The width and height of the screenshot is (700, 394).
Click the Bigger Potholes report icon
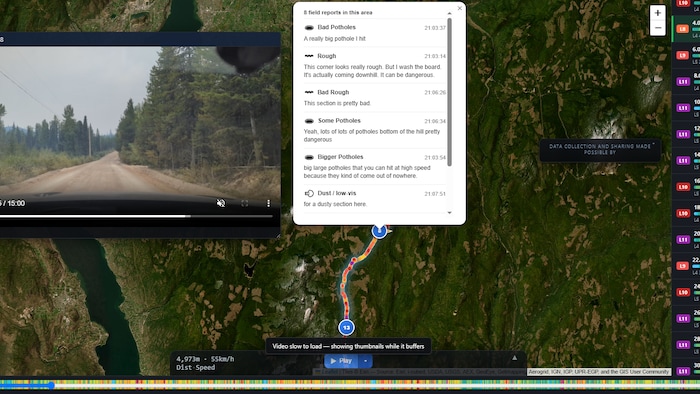click(309, 157)
